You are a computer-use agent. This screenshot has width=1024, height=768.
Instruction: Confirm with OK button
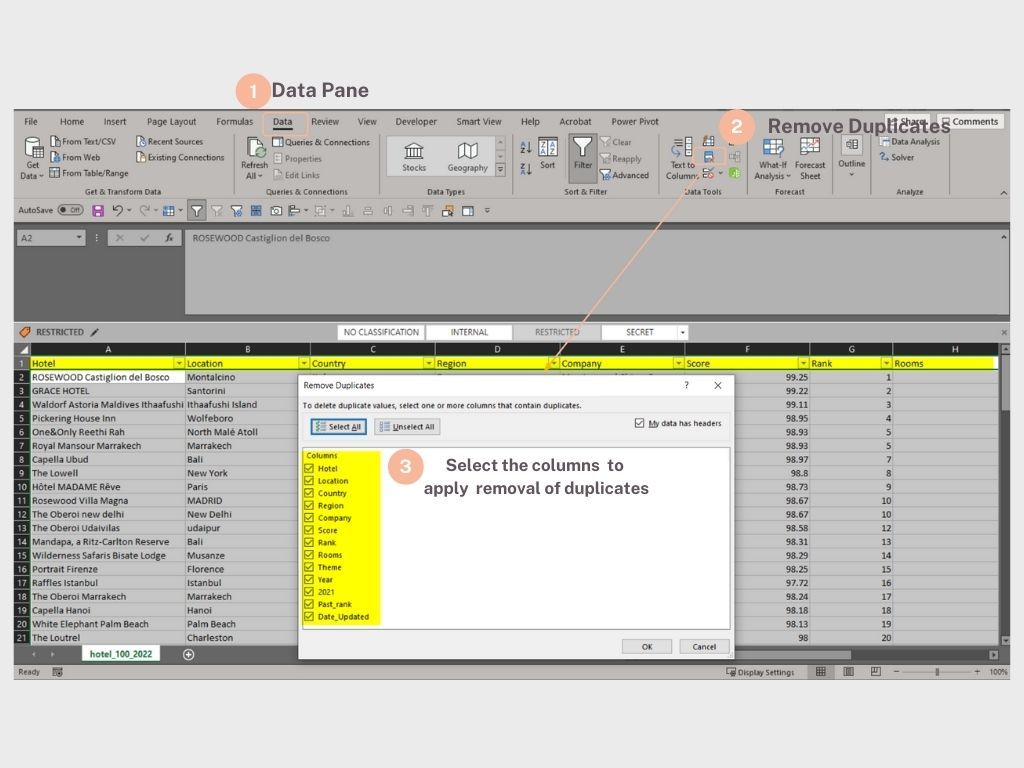(x=647, y=647)
